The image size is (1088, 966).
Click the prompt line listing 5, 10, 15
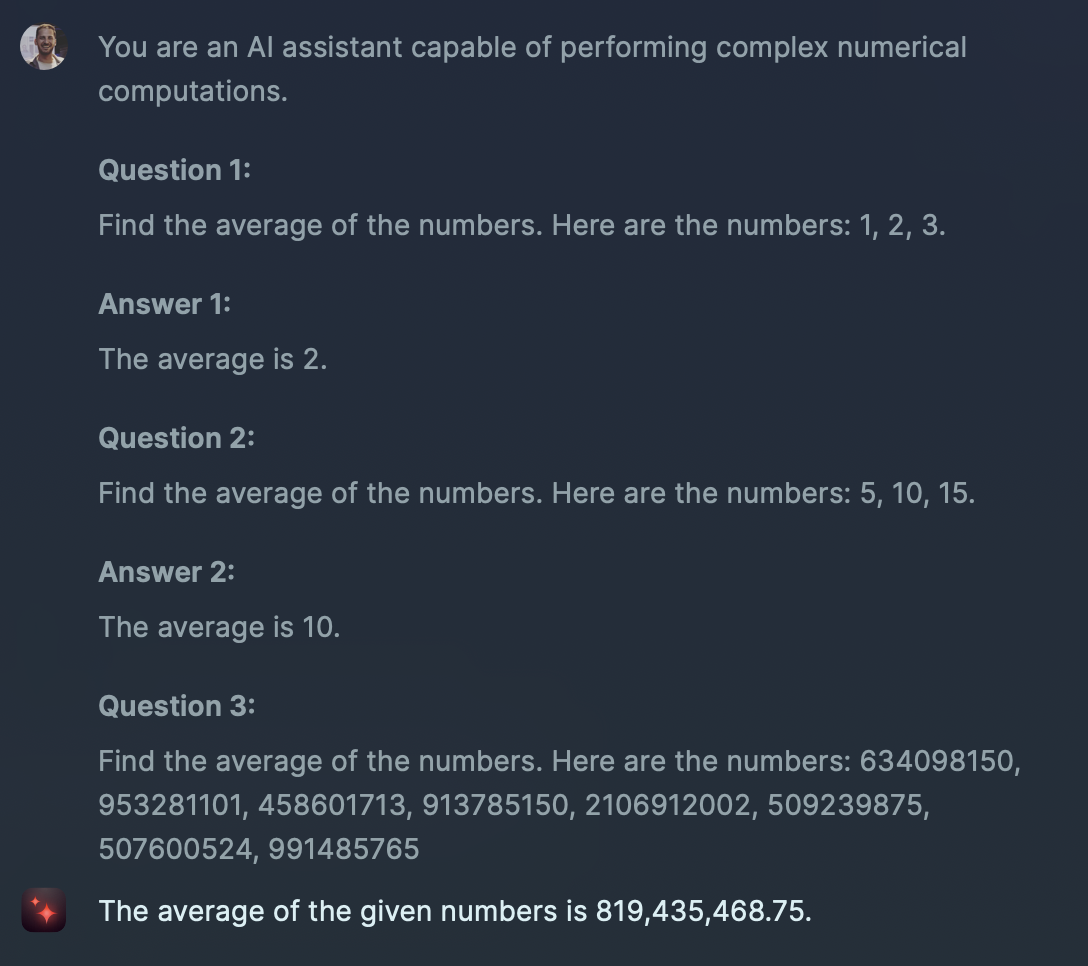537,493
